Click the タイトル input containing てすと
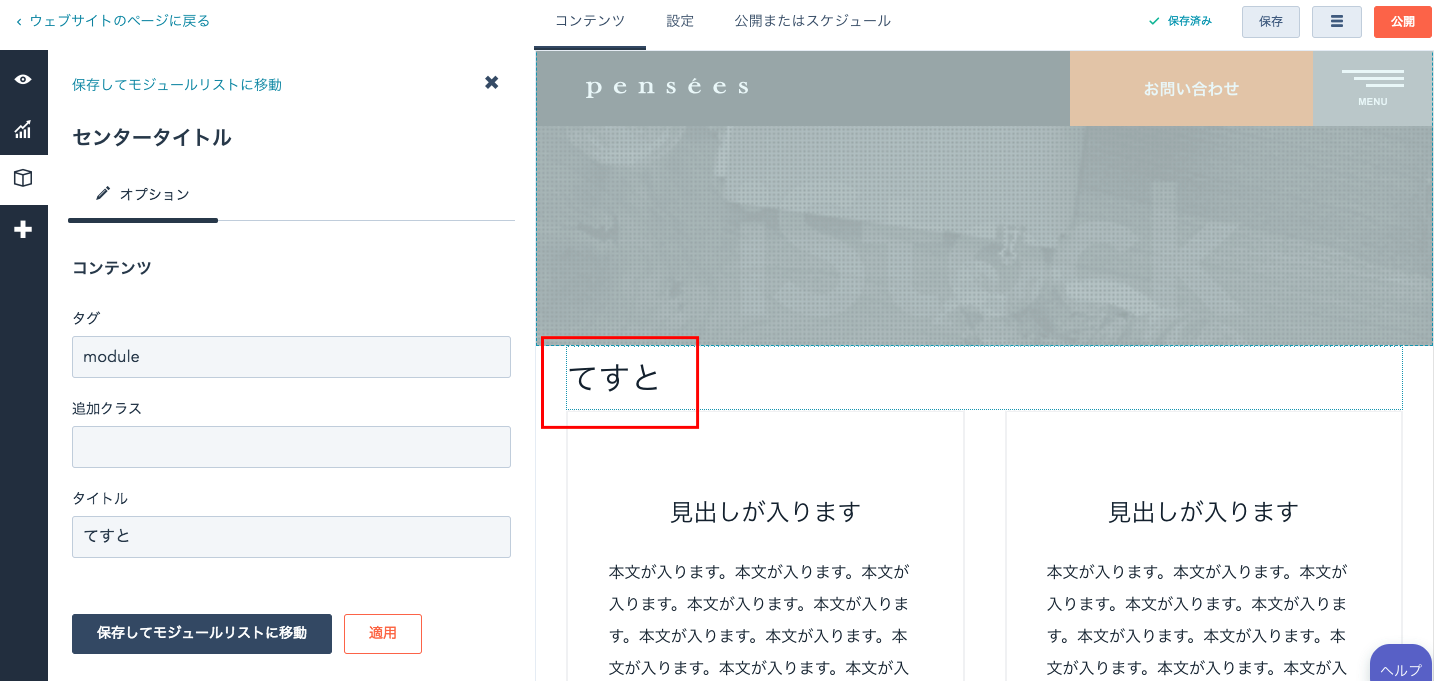 pyautogui.click(x=291, y=537)
